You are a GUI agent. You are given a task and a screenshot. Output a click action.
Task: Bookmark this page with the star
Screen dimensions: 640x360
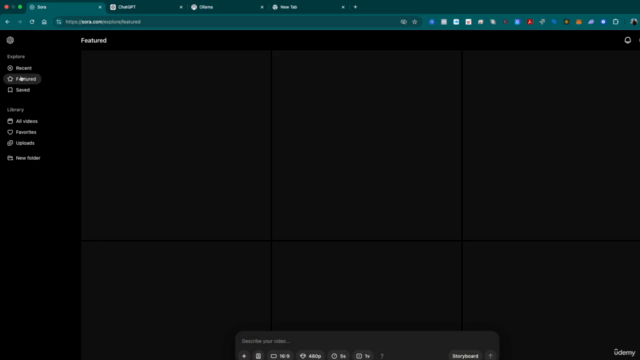[415, 22]
